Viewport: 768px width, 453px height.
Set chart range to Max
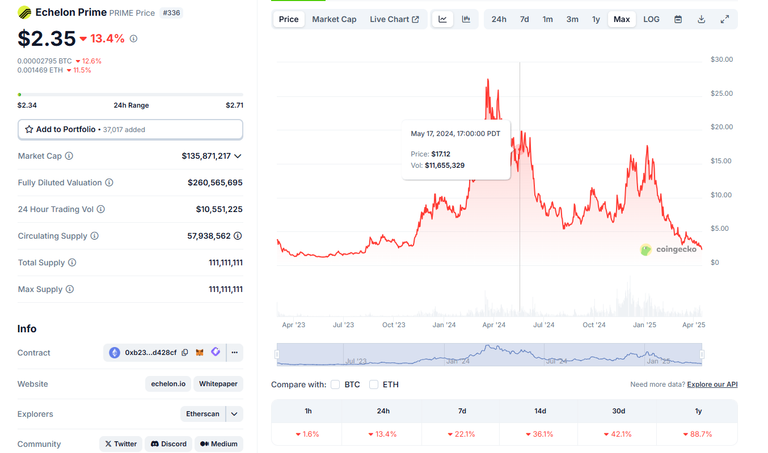pos(622,19)
